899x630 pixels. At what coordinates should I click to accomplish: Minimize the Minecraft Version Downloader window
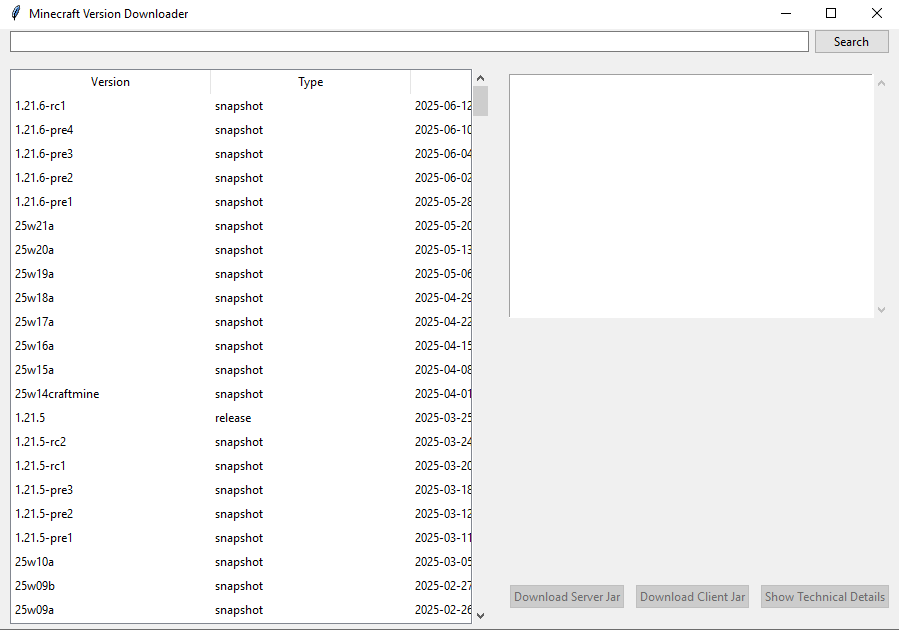point(786,13)
